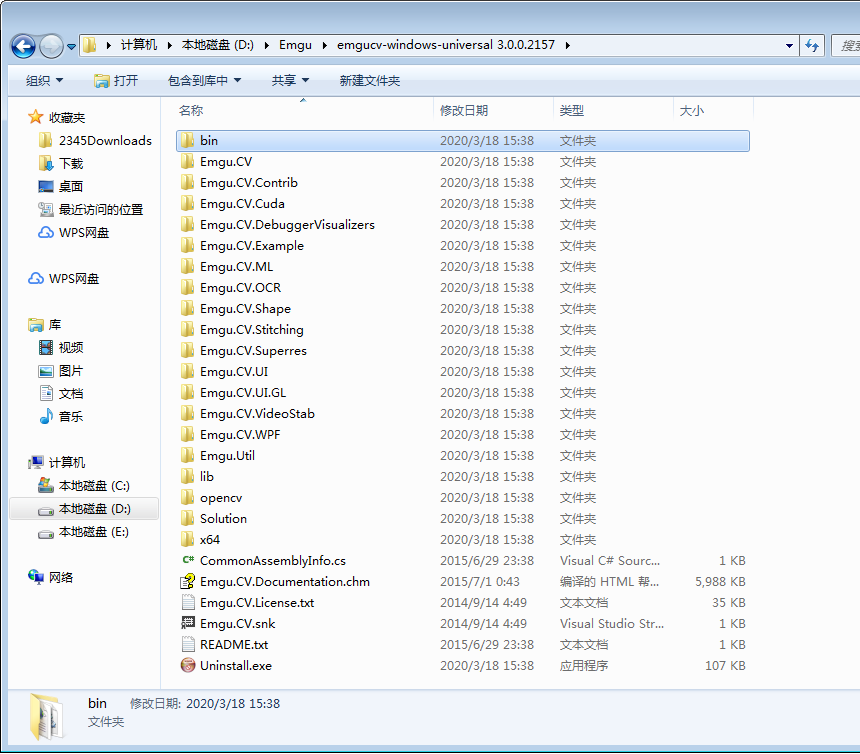
Task: Select Emgu.Util folder
Action: (x=227, y=456)
